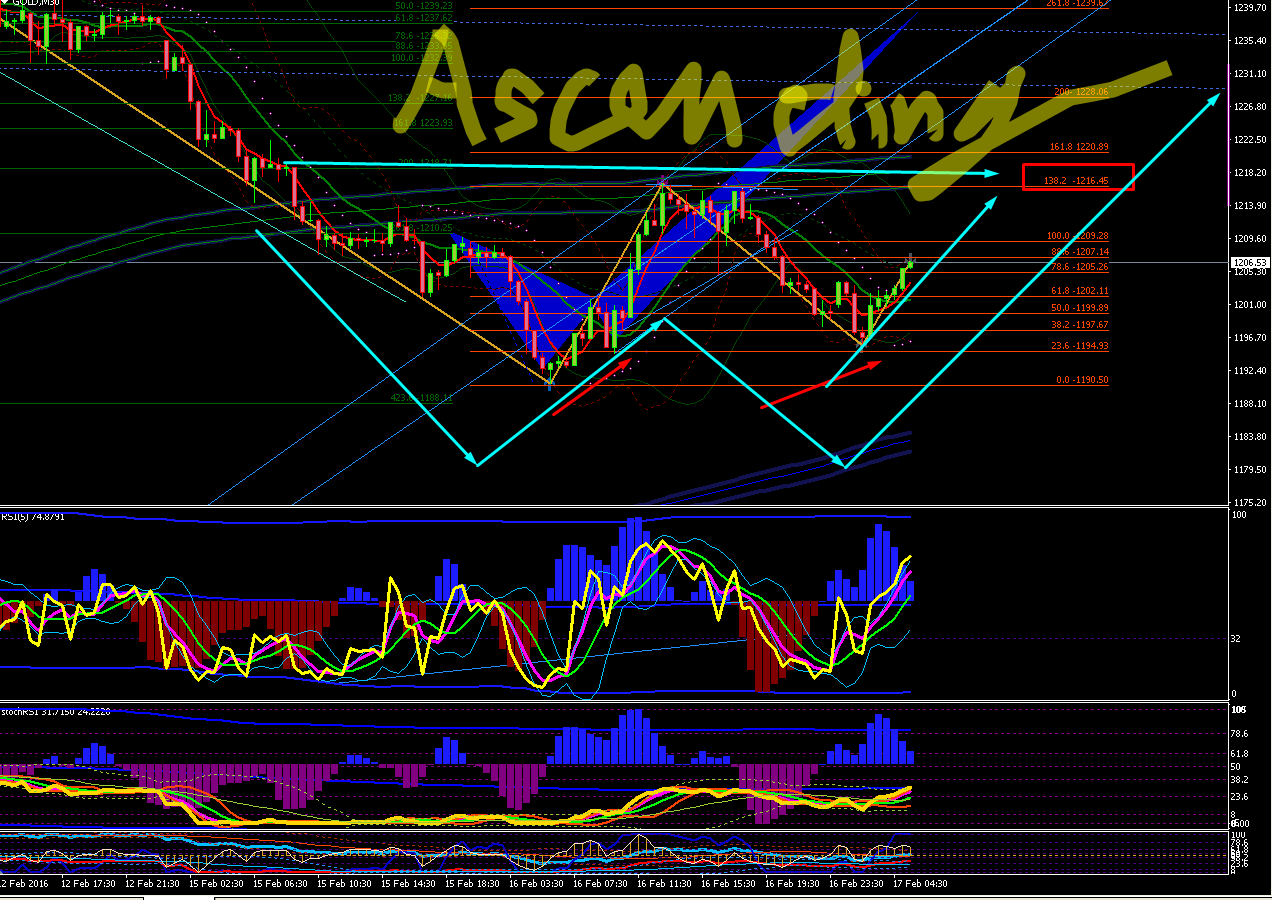Click 1183.80 on the price scale

(1249, 437)
